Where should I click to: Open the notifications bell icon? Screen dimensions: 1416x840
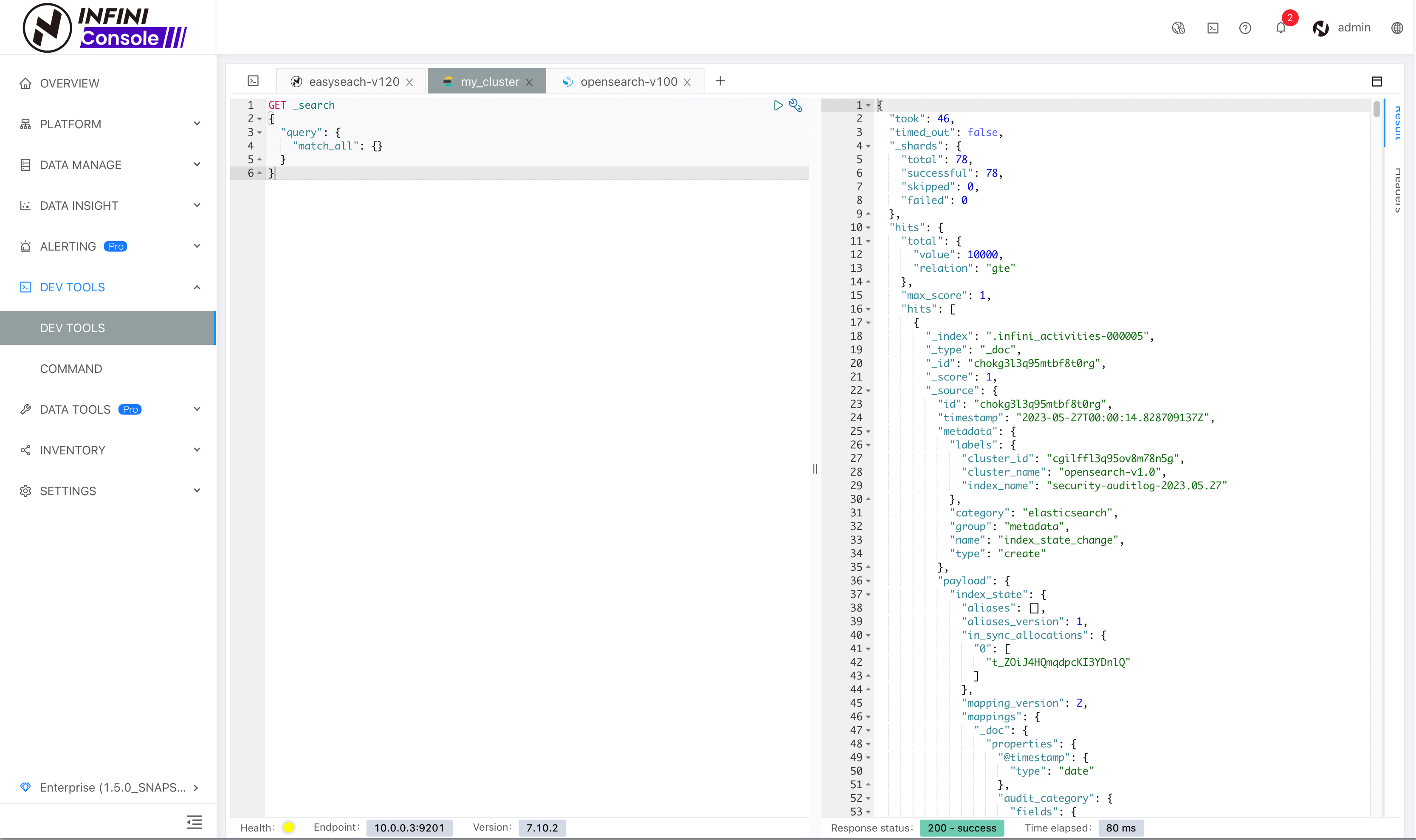[x=1281, y=28]
